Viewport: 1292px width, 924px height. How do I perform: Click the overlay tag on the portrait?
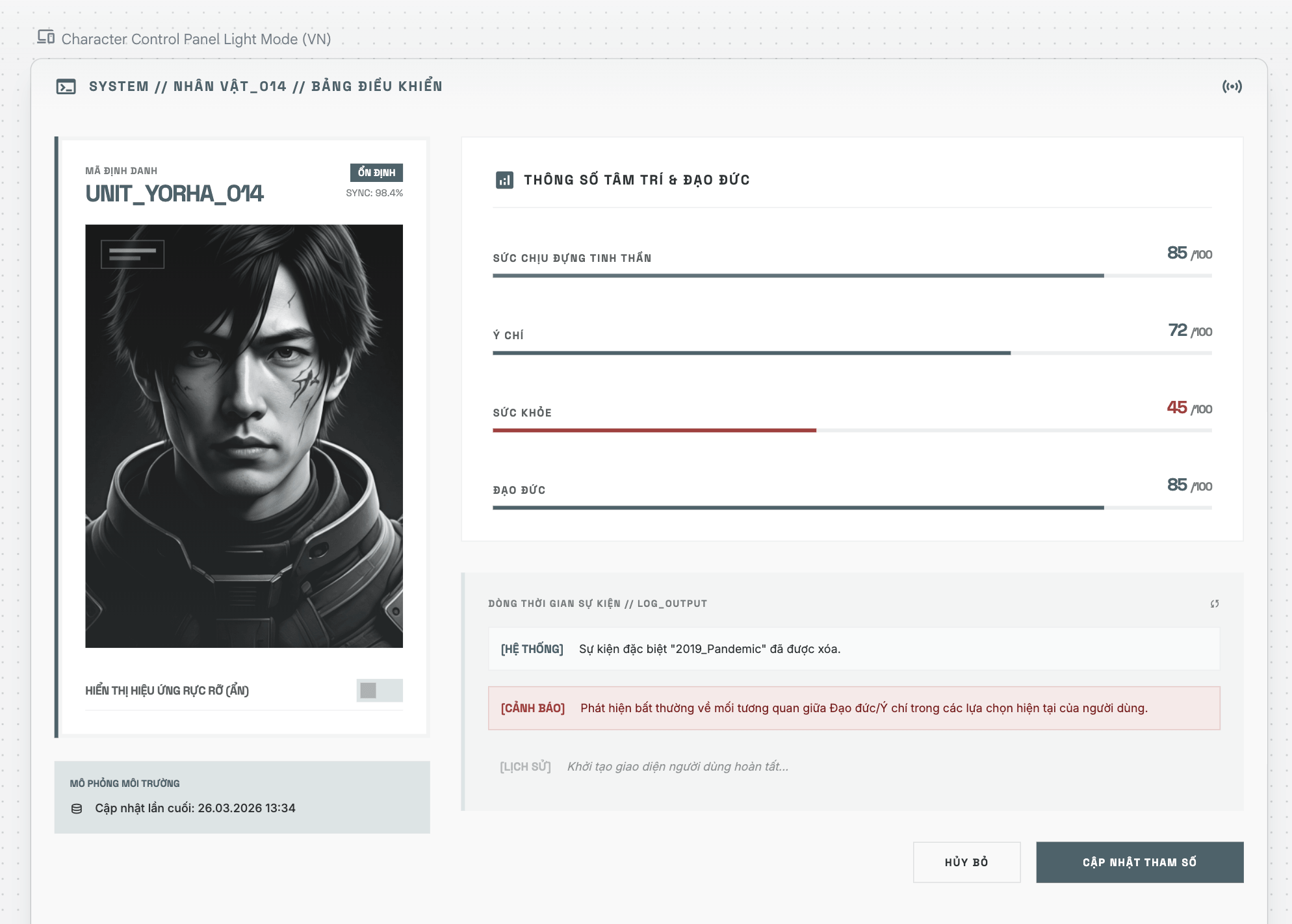point(133,254)
